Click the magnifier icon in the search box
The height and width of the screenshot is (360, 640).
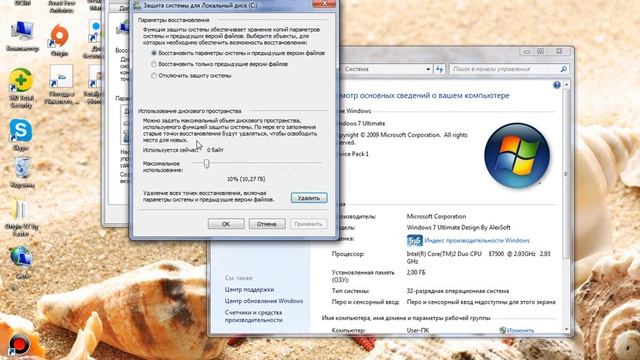click(x=564, y=69)
